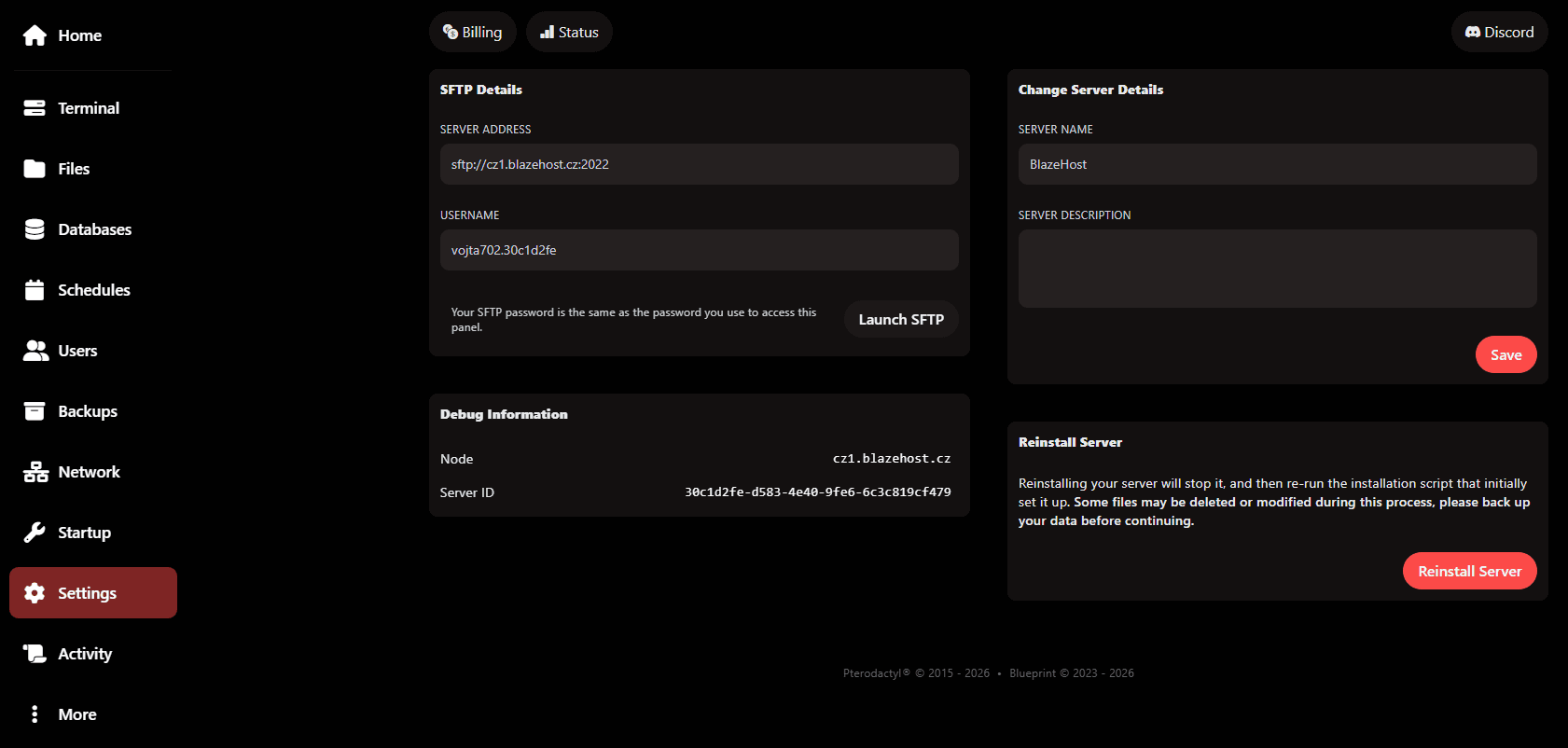
Task: Select Schedules in the sidebar
Action: point(93,290)
